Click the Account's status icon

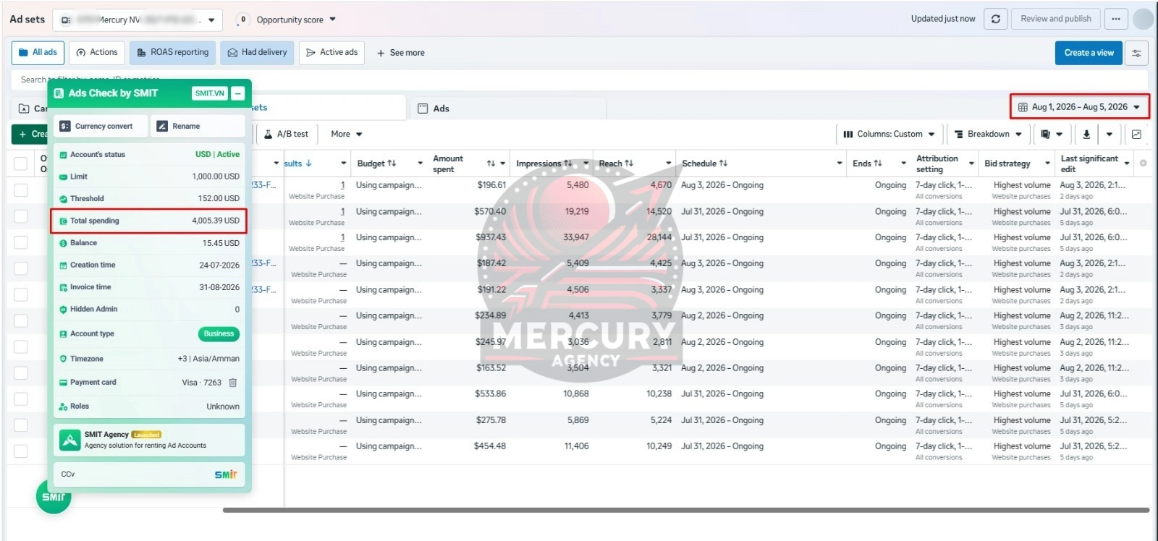pyautogui.click(x=64, y=155)
